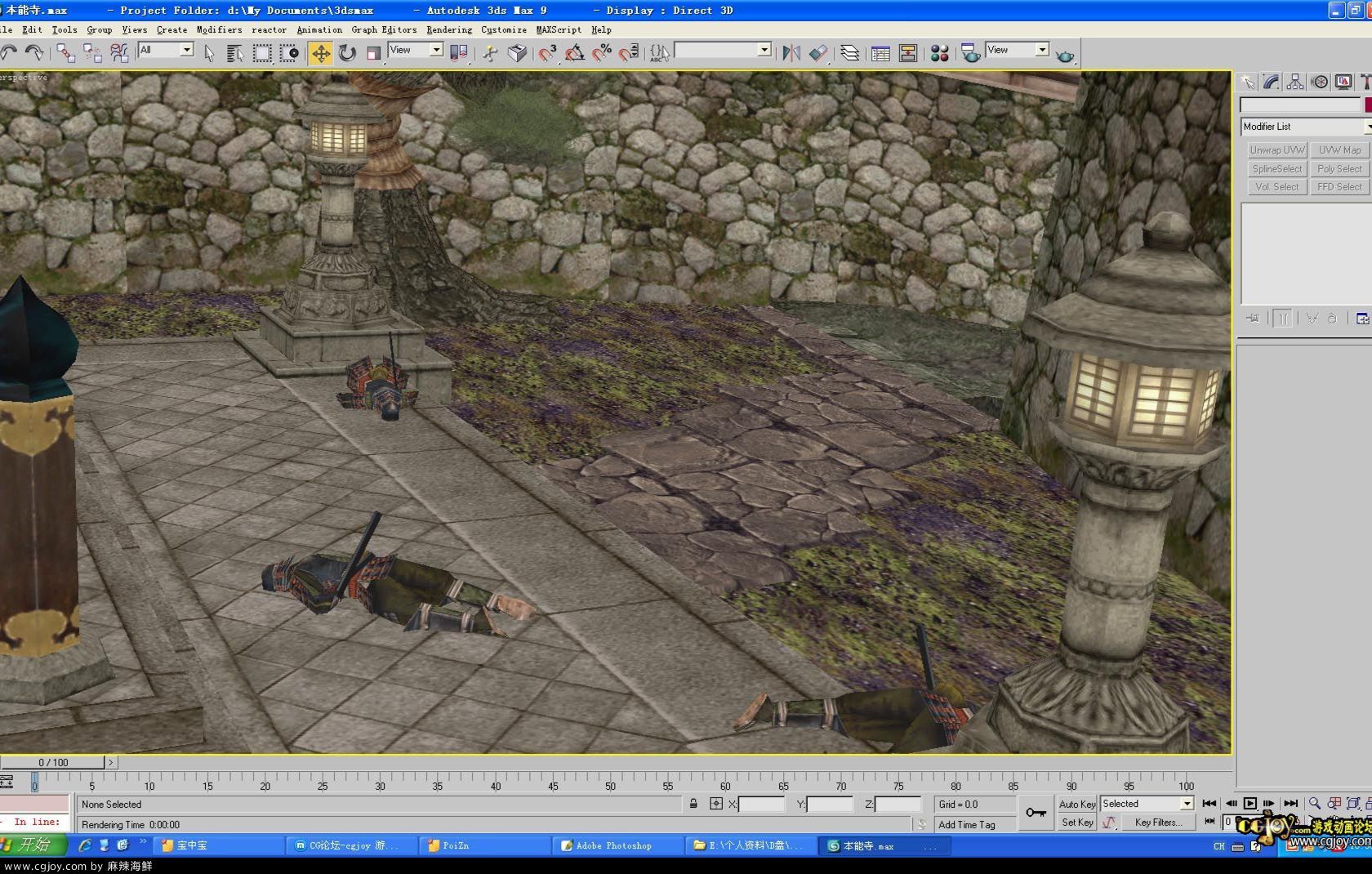The width and height of the screenshot is (1372, 874).
Task: Switch to the Hierarchy command panel tab
Action: point(1295,82)
